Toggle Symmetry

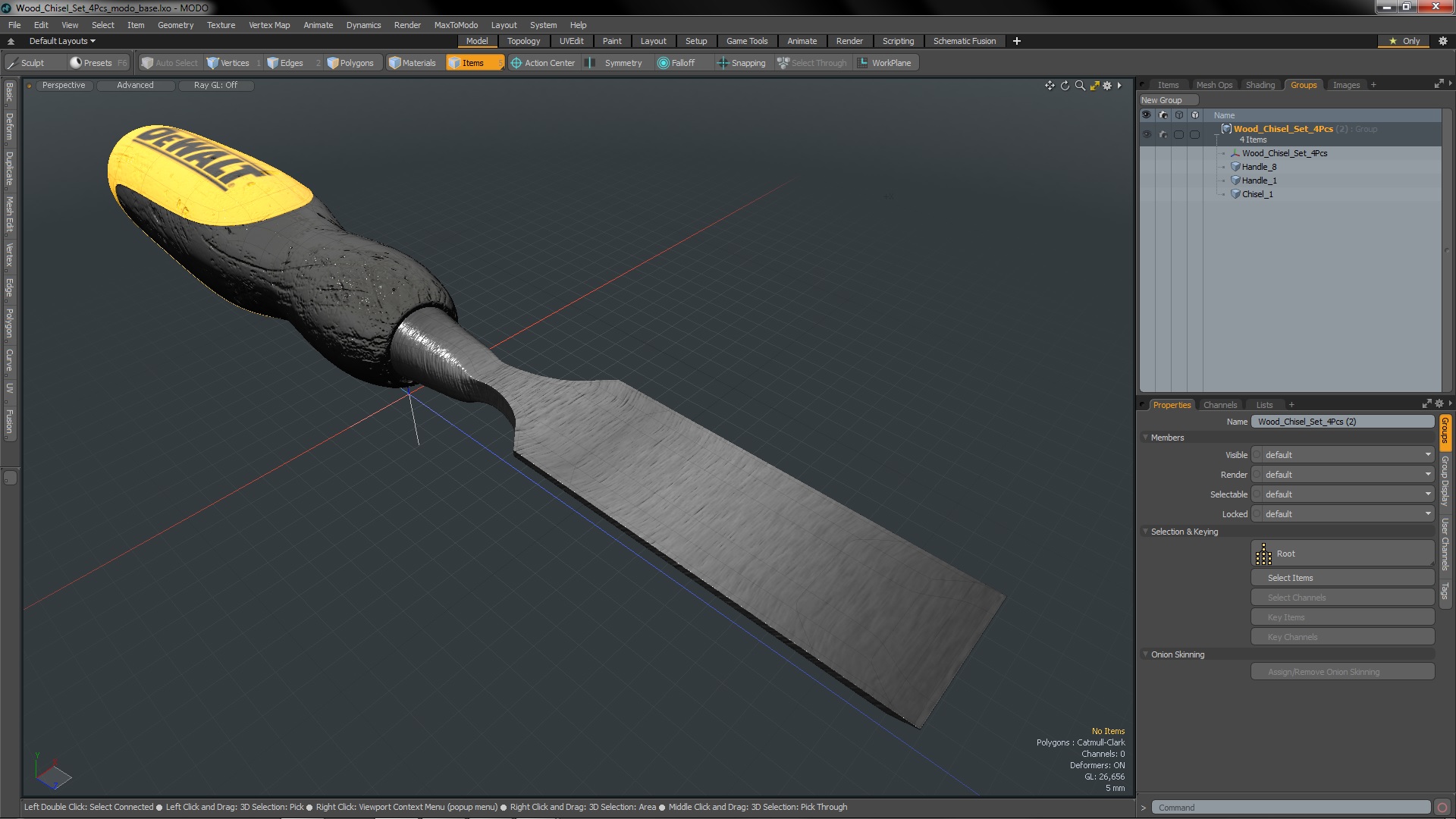[x=616, y=63]
